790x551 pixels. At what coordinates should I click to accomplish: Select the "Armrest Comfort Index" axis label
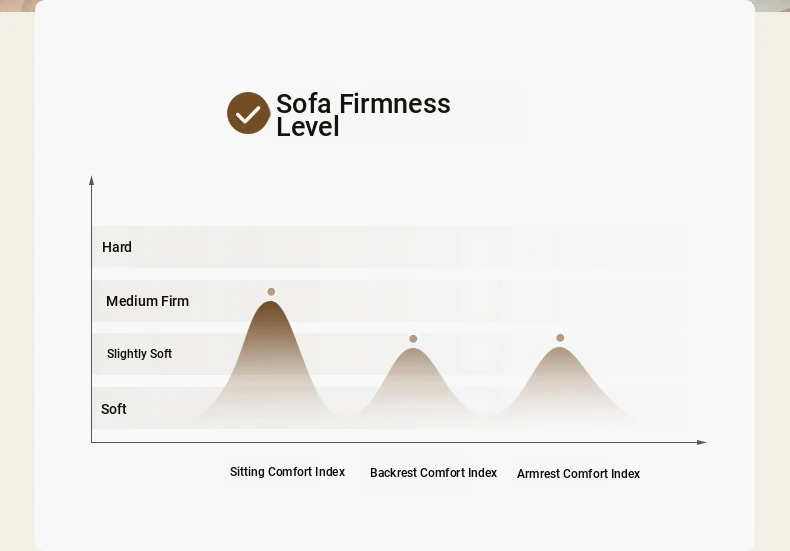578,474
